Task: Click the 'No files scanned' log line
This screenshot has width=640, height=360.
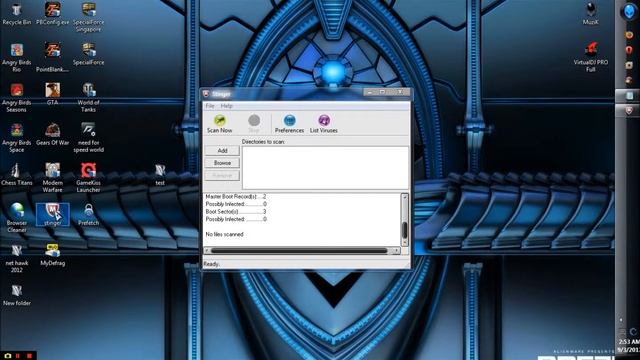Action: [224, 234]
